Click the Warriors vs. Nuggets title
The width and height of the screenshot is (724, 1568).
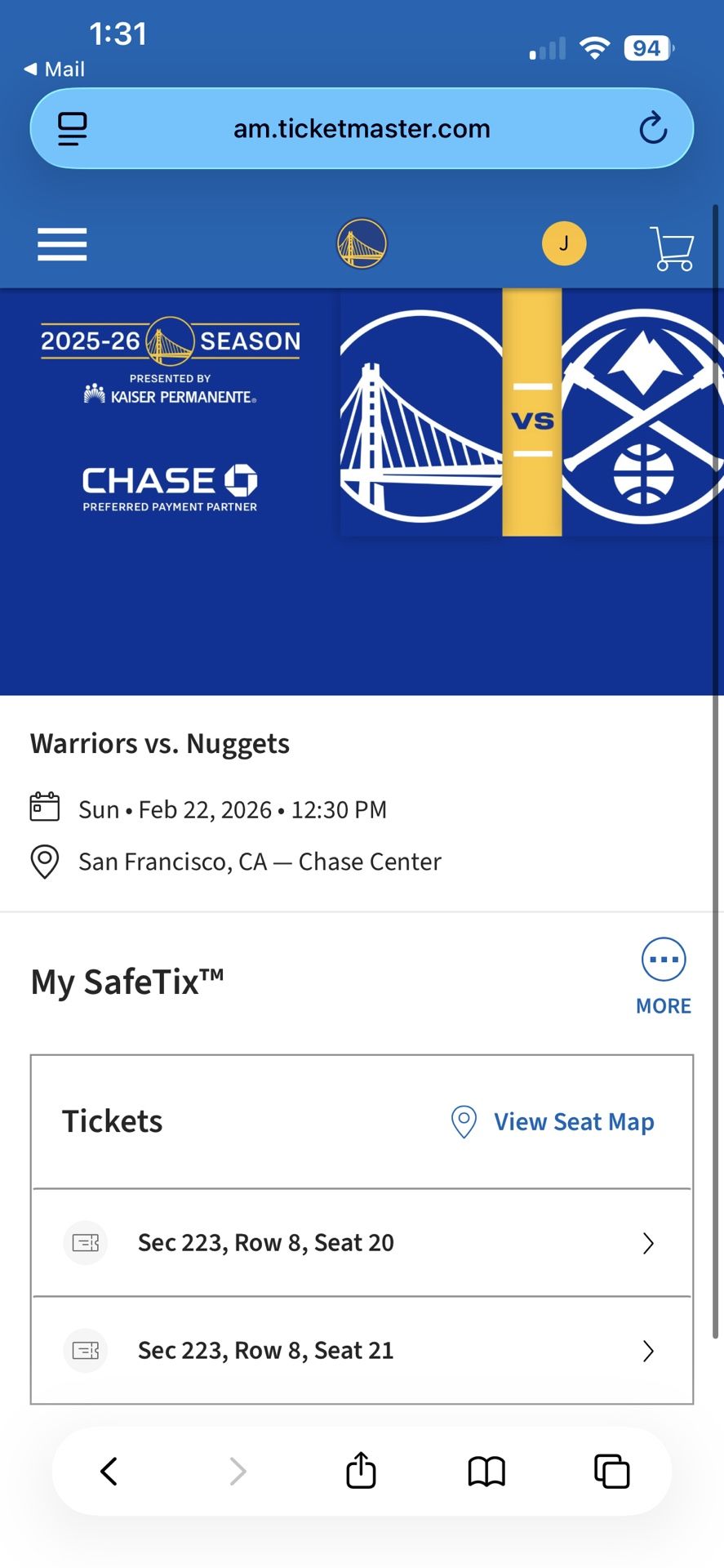[160, 743]
